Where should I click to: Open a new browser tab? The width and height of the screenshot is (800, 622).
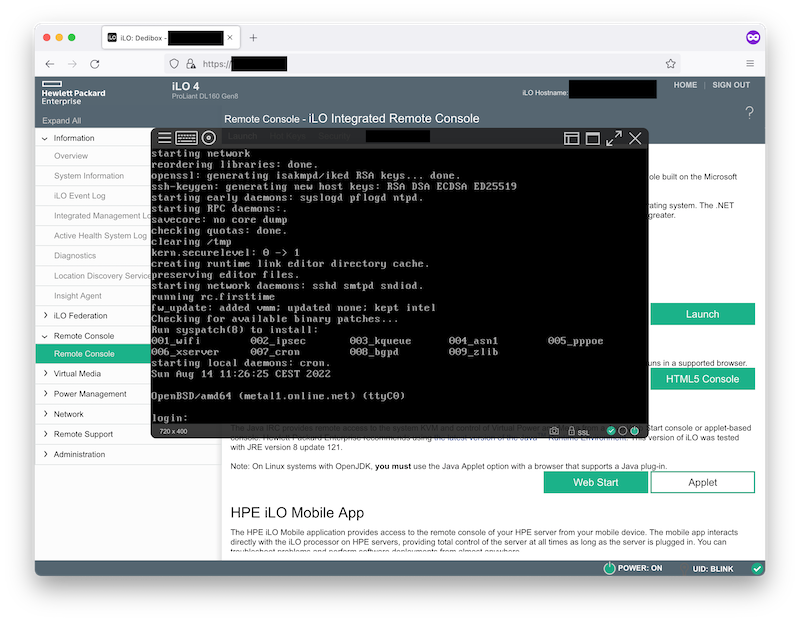tap(253, 38)
